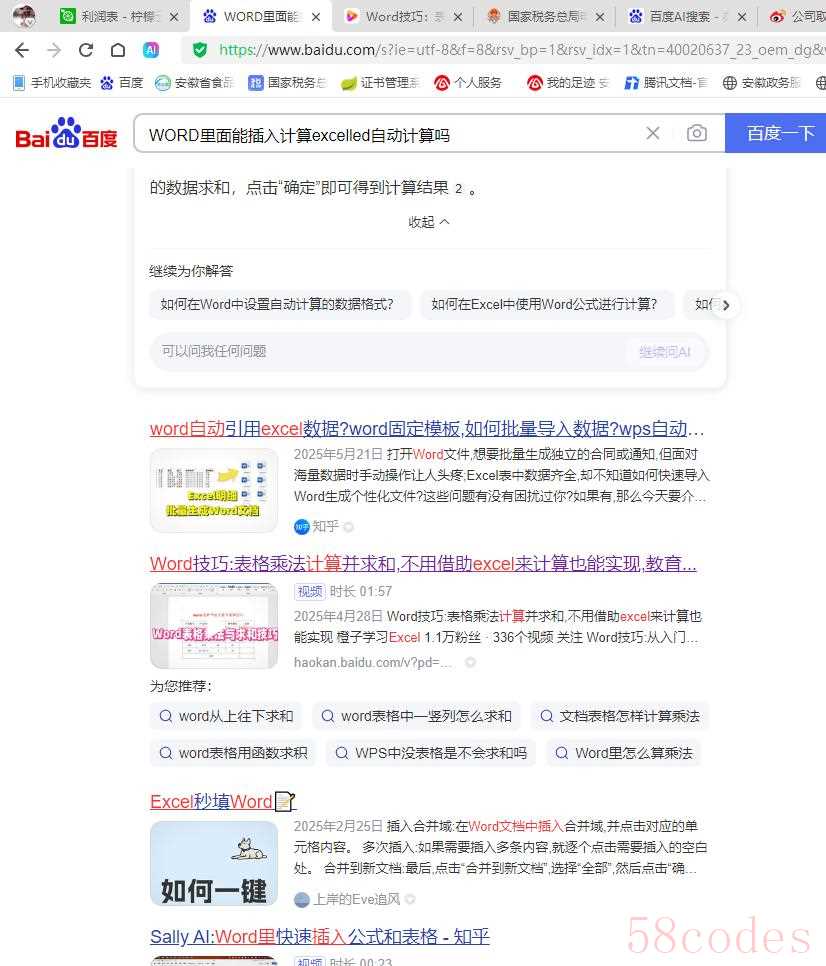Search recommendation word从上往下求和

[226, 716]
